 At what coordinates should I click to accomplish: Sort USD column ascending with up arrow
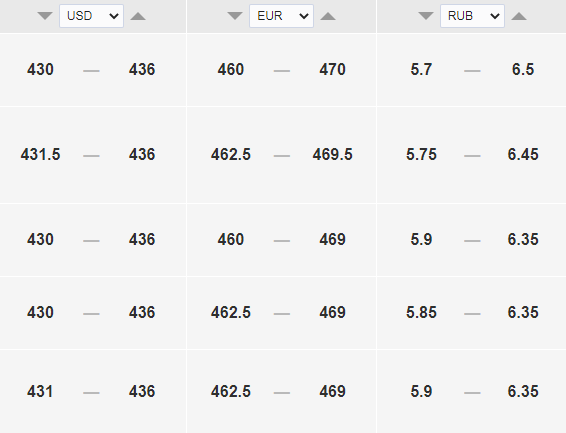point(138,16)
